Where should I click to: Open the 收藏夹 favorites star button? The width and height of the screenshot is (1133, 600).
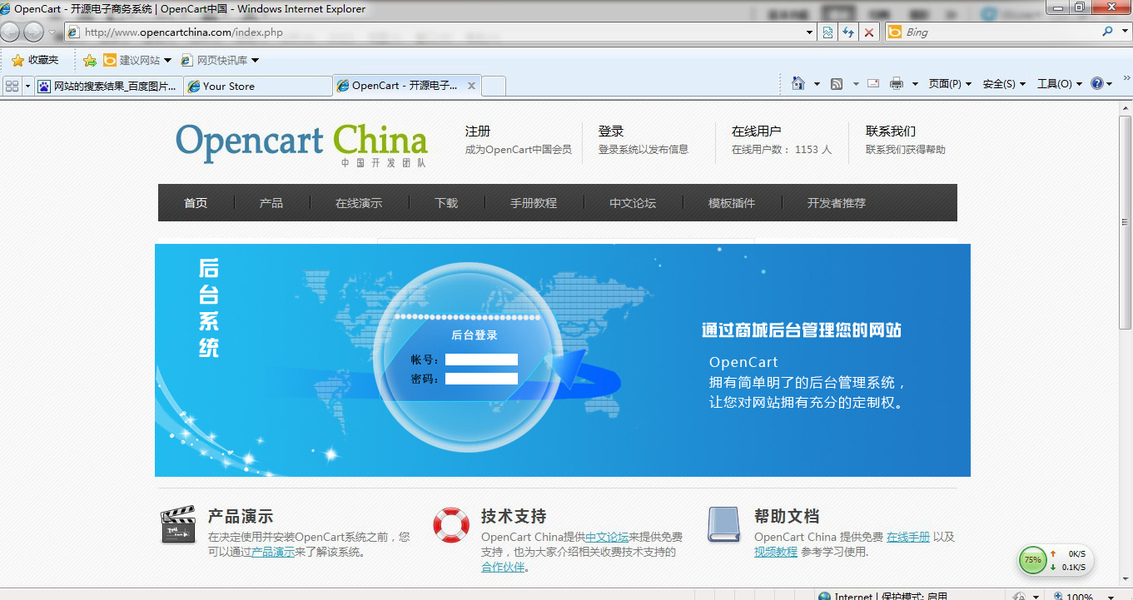point(35,60)
